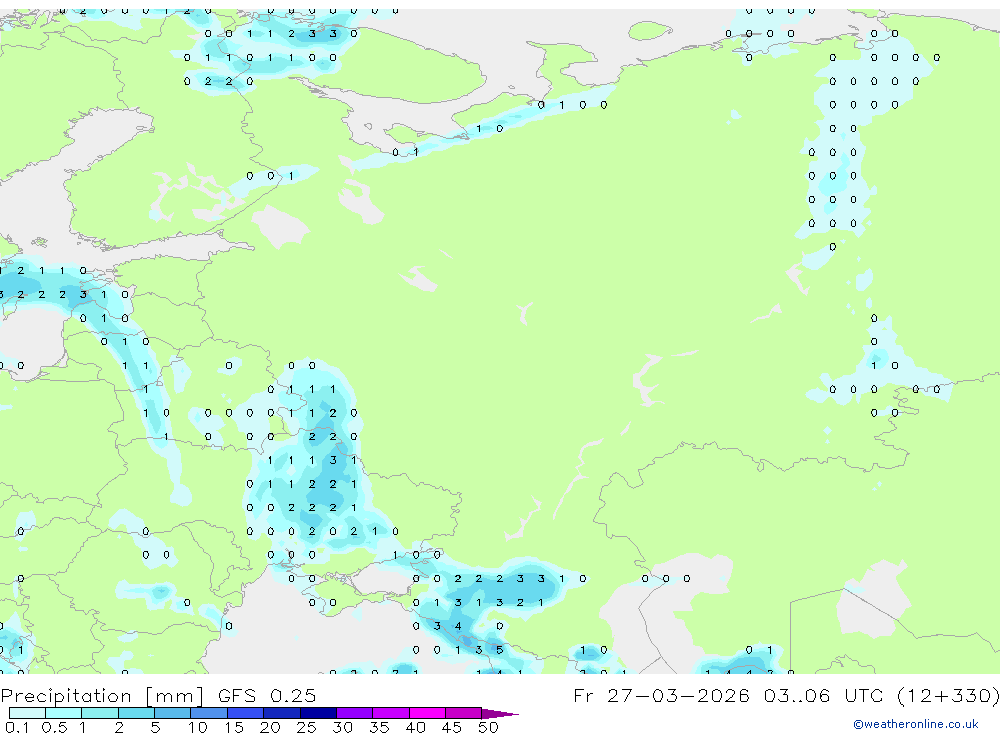Click the '45' legend scale label
This screenshot has width=1000, height=733.
[x=452, y=727]
